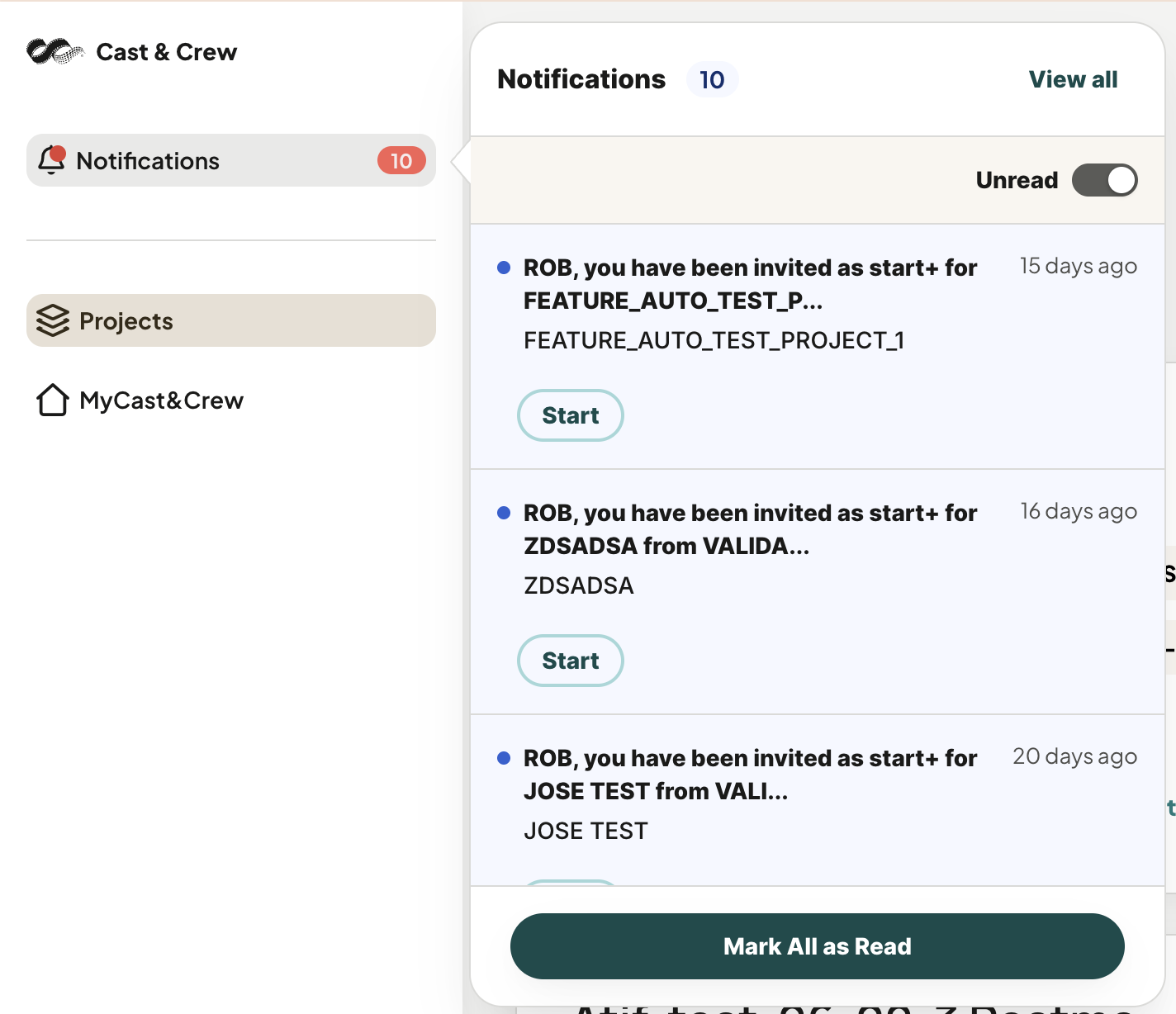This screenshot has height=1014, width=1176.
Task: Open the ZDSADSA from VALIDA... invitation title
Action: pos(750,529)
